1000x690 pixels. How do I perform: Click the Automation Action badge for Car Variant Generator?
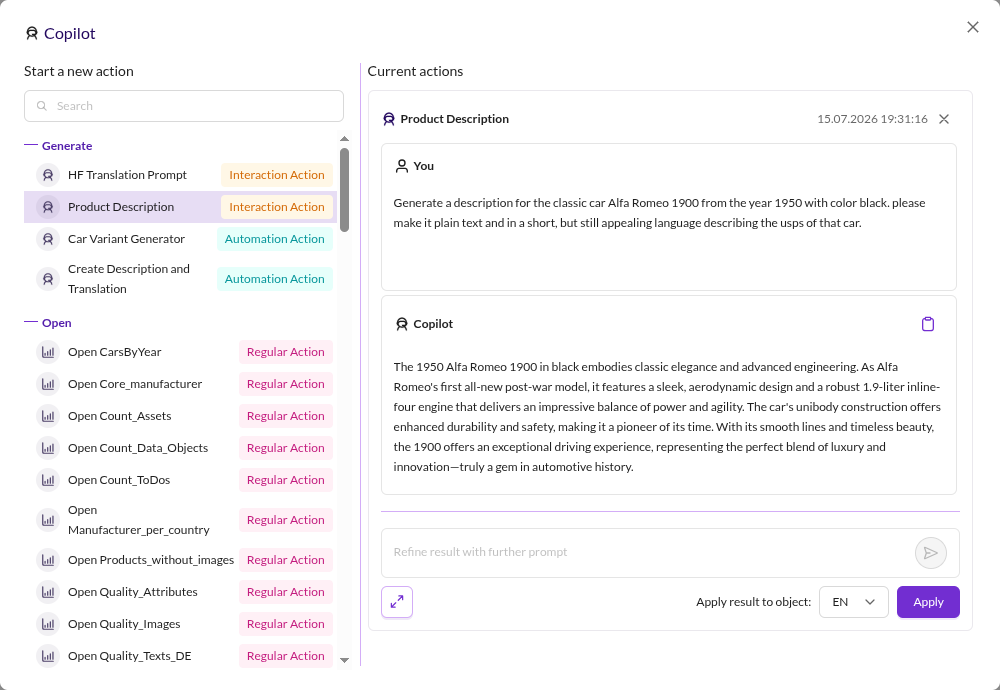(275, 239)
